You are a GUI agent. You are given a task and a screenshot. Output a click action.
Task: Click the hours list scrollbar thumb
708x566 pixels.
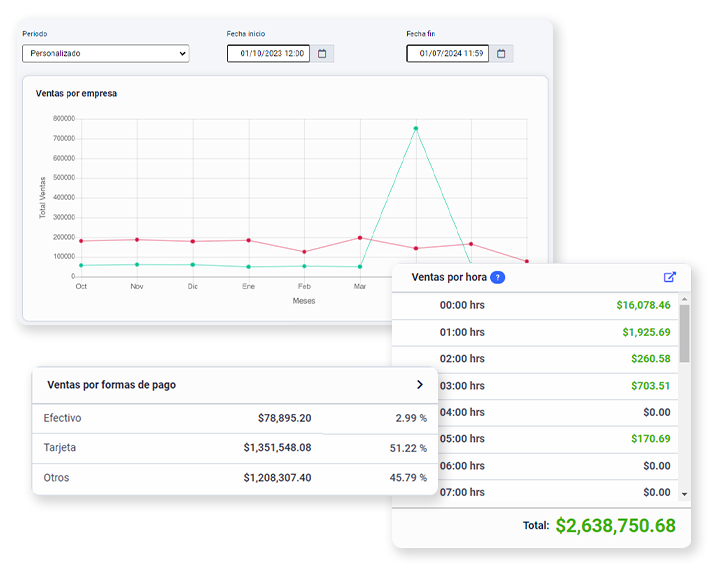pyautogui.click(x=685, y=334)
